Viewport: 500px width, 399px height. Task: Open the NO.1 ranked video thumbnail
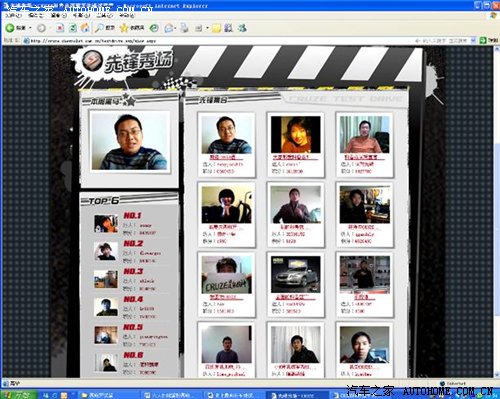106,224
